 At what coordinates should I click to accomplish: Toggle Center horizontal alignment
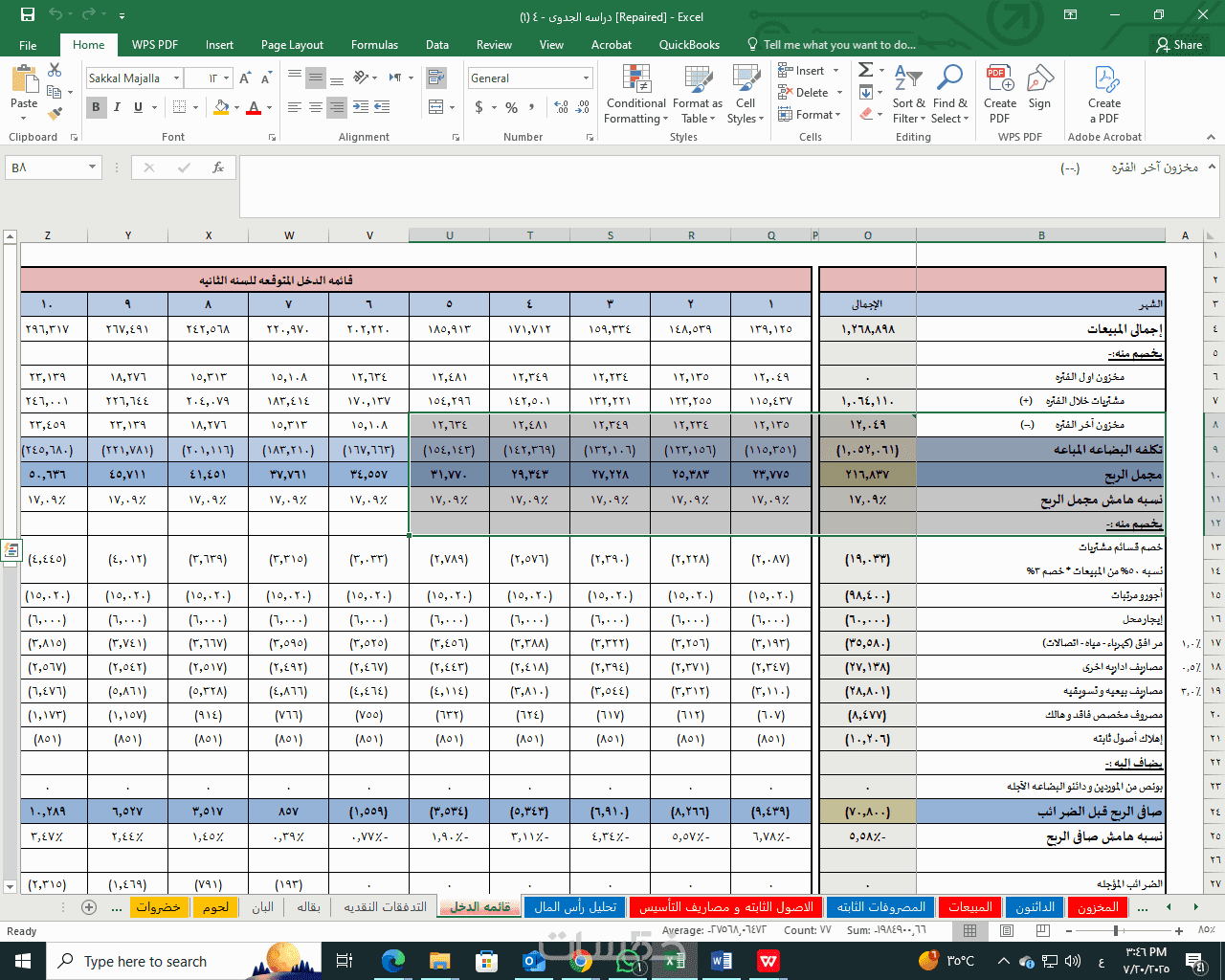[315, 107]
